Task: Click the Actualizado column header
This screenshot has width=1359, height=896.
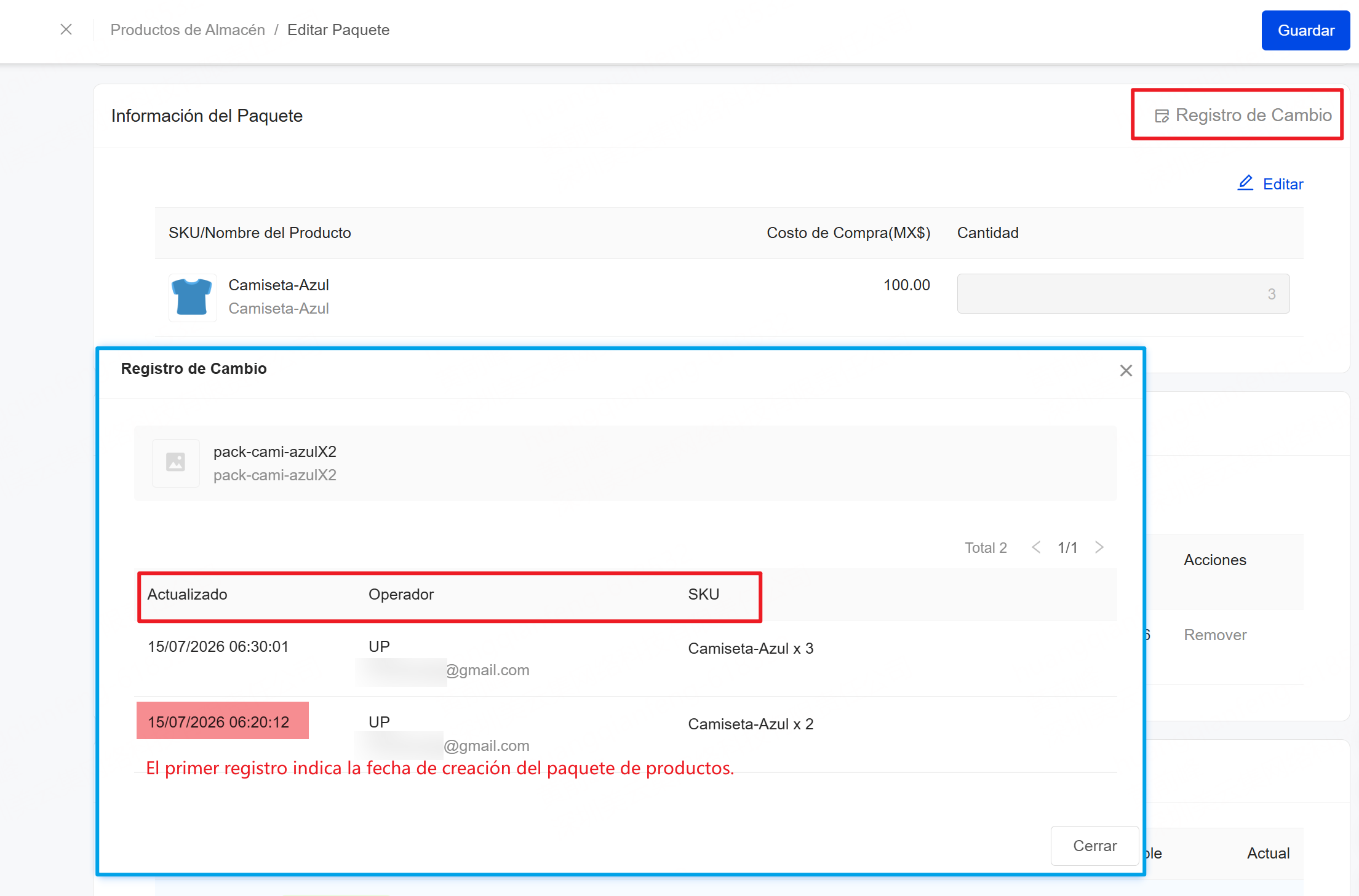Action: tap(187, 594)
